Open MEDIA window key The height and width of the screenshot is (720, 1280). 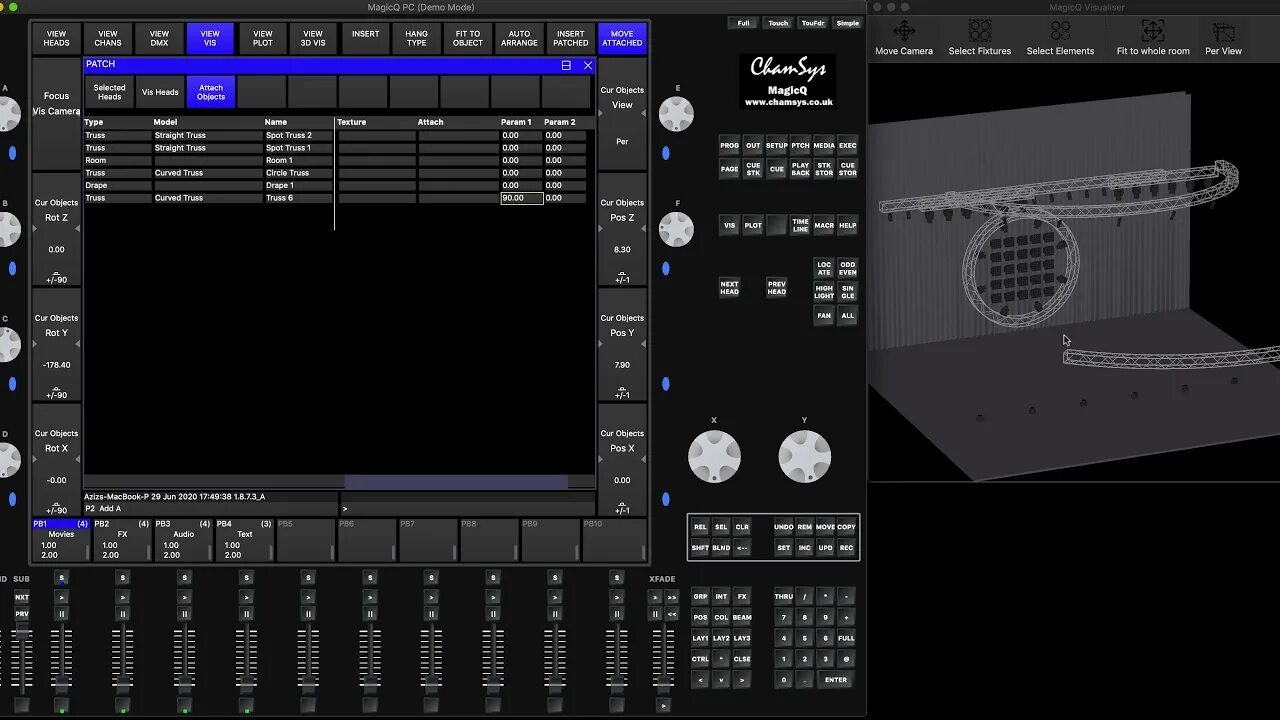(x=824, y=146)
